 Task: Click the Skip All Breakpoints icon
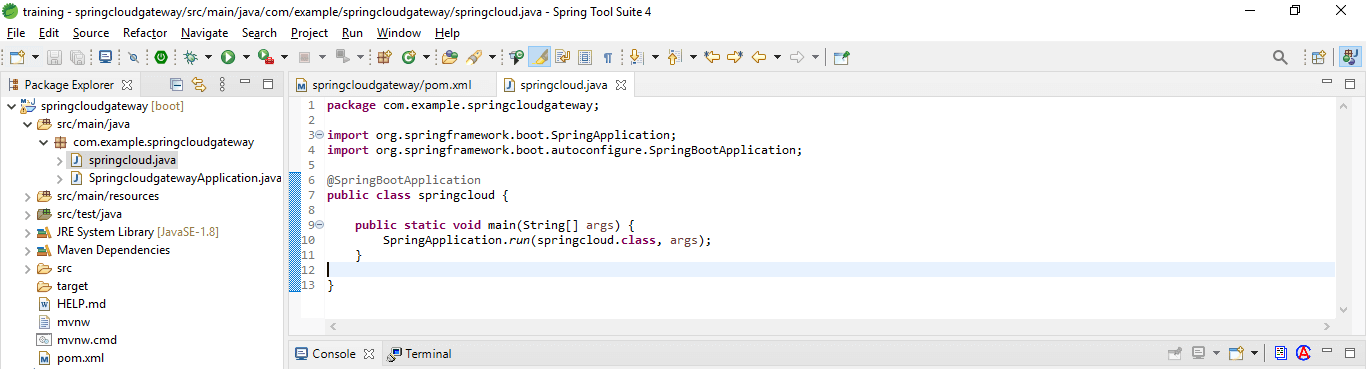(134, 57)
